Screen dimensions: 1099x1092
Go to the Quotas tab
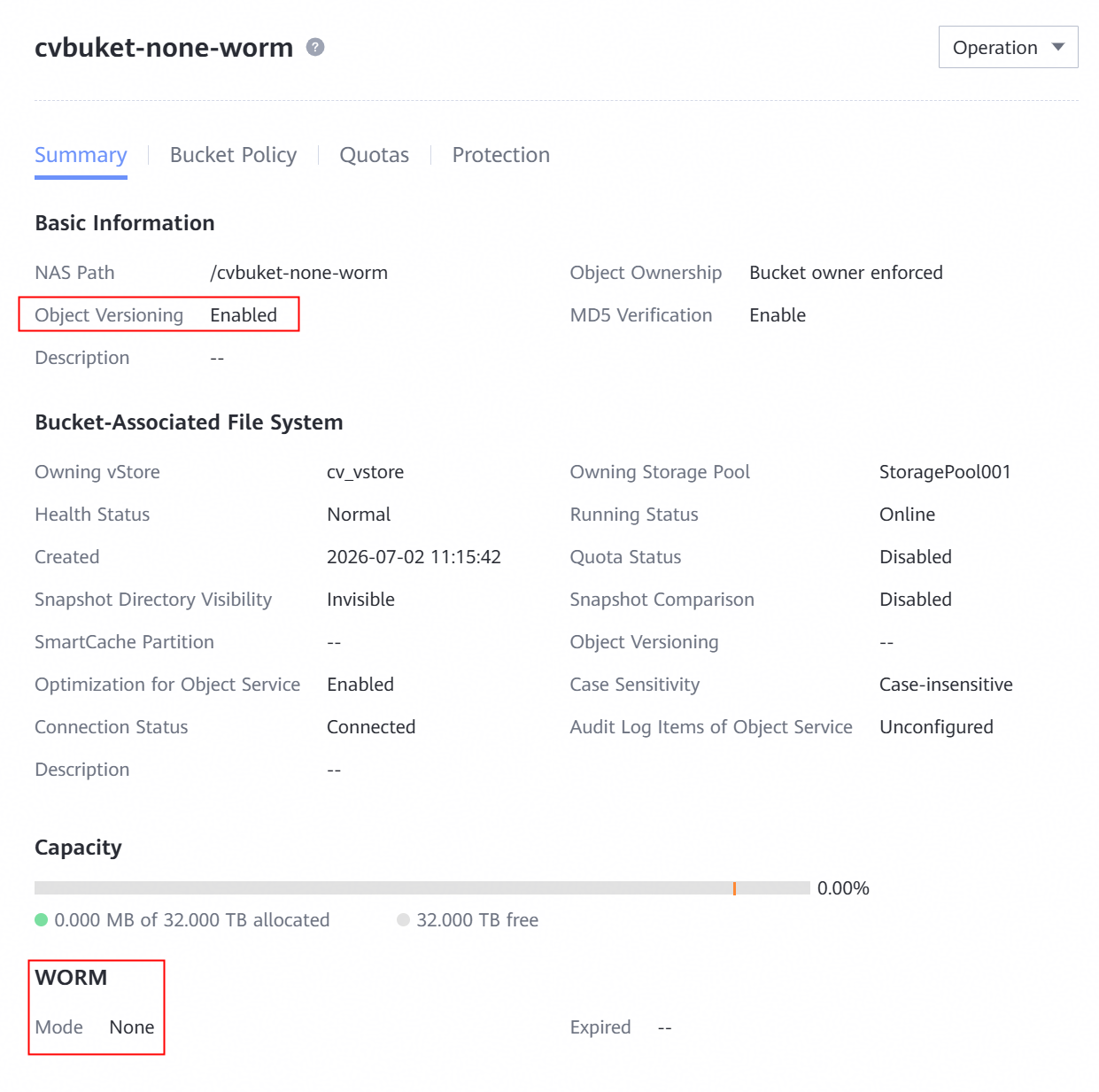pos(375,155)
